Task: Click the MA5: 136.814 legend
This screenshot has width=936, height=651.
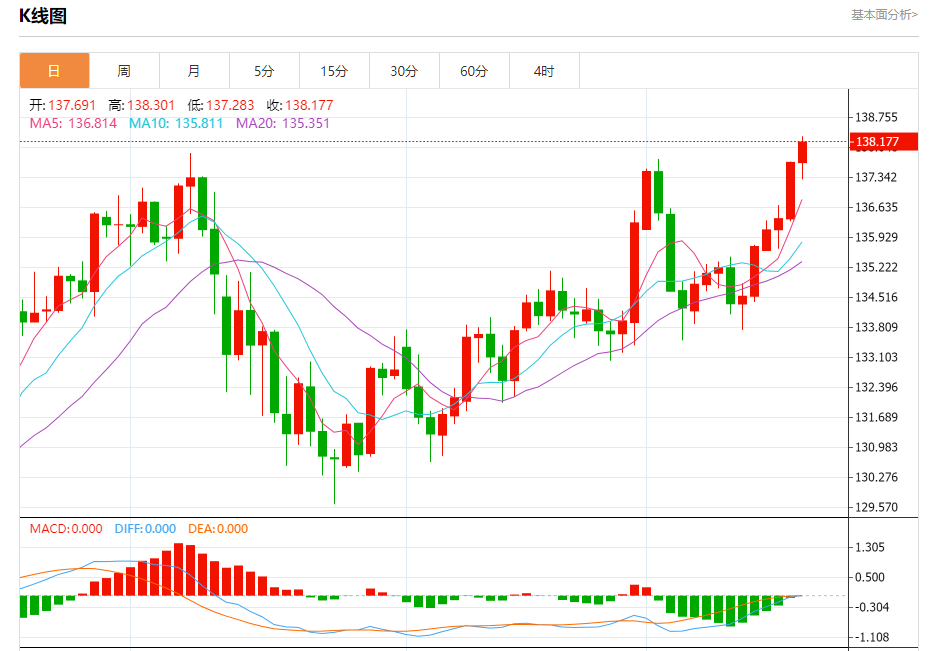Action: click(x=73, y=124)
